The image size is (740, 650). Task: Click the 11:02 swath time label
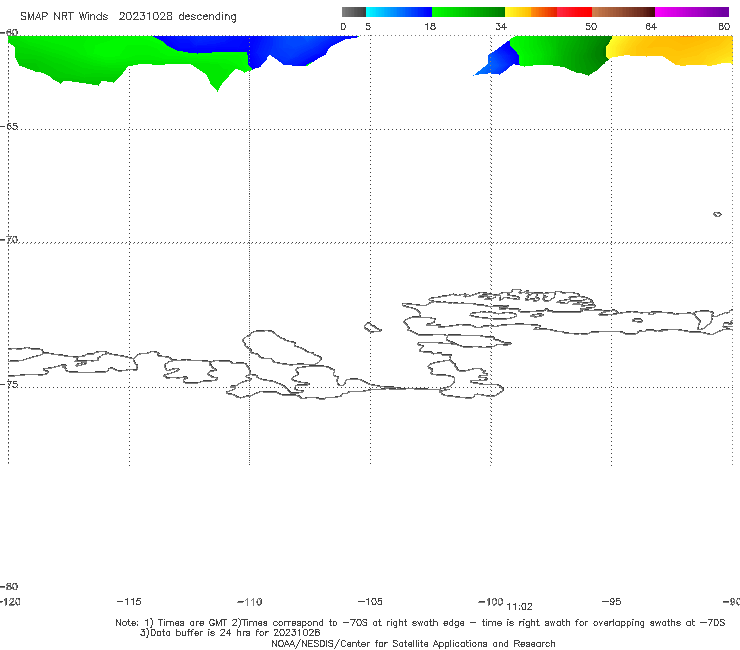(519, 607)
